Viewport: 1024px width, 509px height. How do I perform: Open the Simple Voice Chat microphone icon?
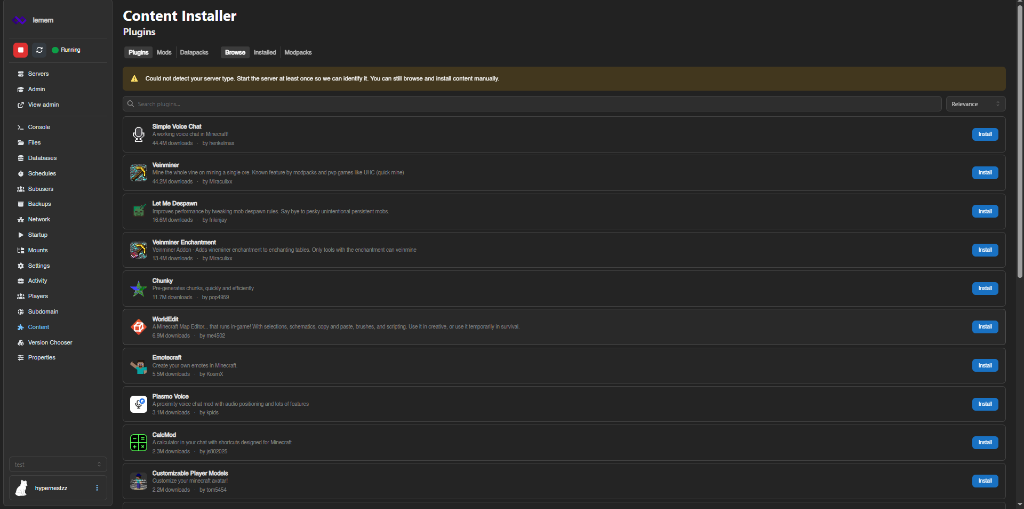(138, 135)
